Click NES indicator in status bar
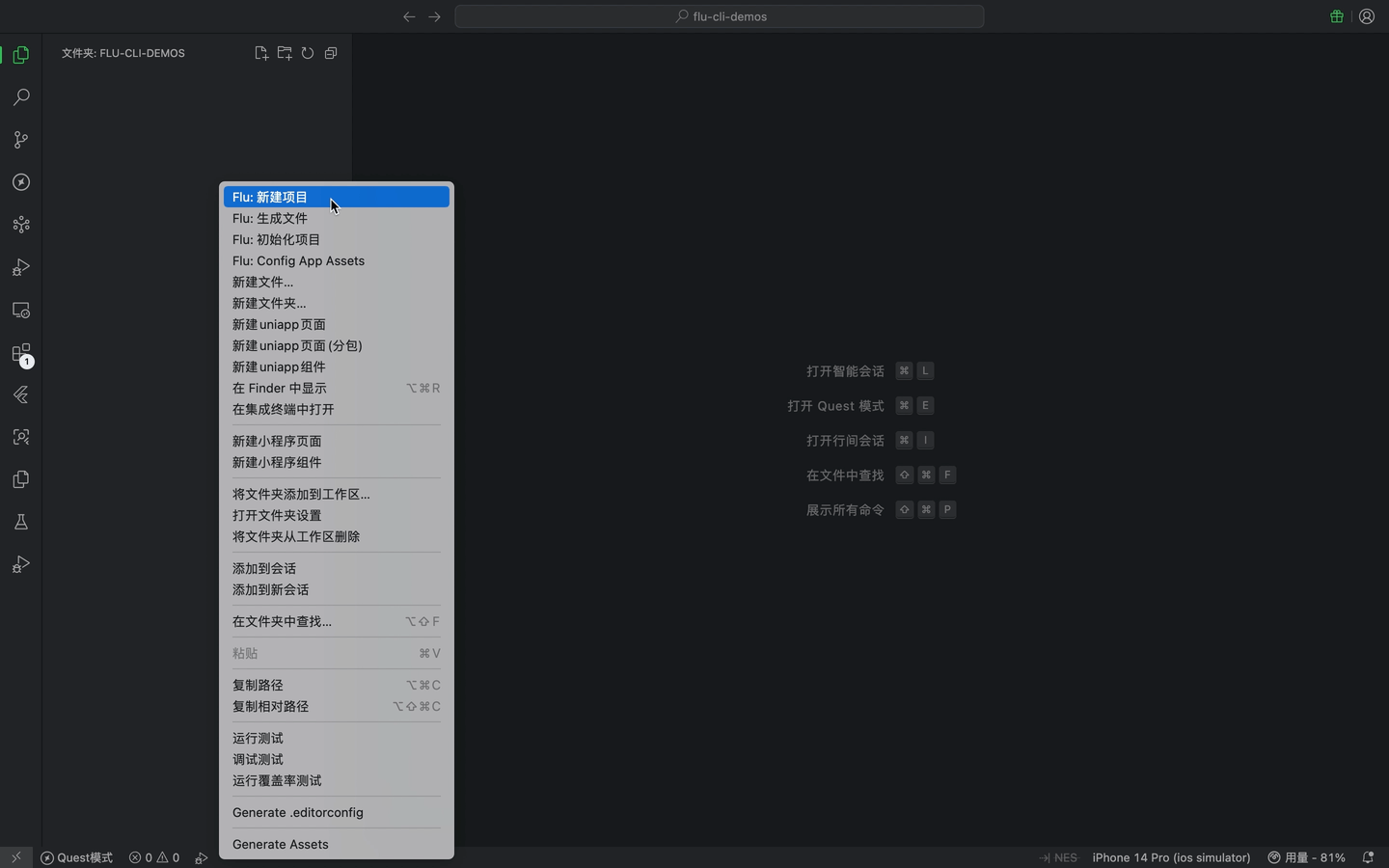 (x=1058, y=857)
